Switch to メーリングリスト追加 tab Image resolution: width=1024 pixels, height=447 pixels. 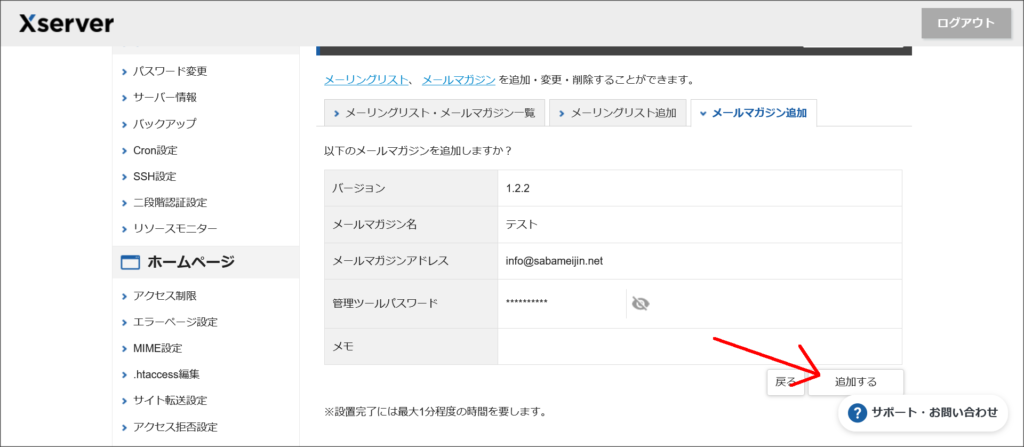(618, 113)
